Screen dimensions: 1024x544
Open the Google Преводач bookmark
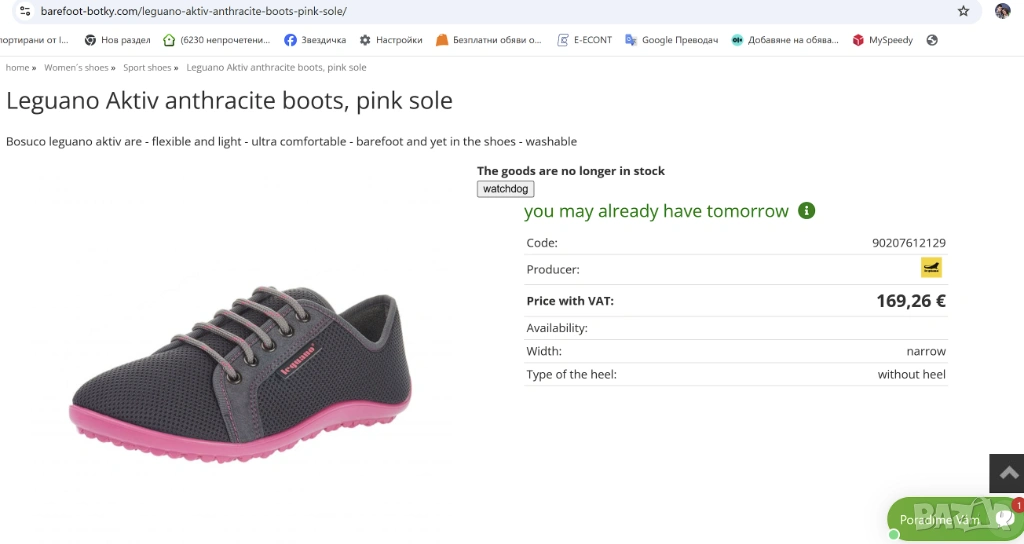[667, 40]
